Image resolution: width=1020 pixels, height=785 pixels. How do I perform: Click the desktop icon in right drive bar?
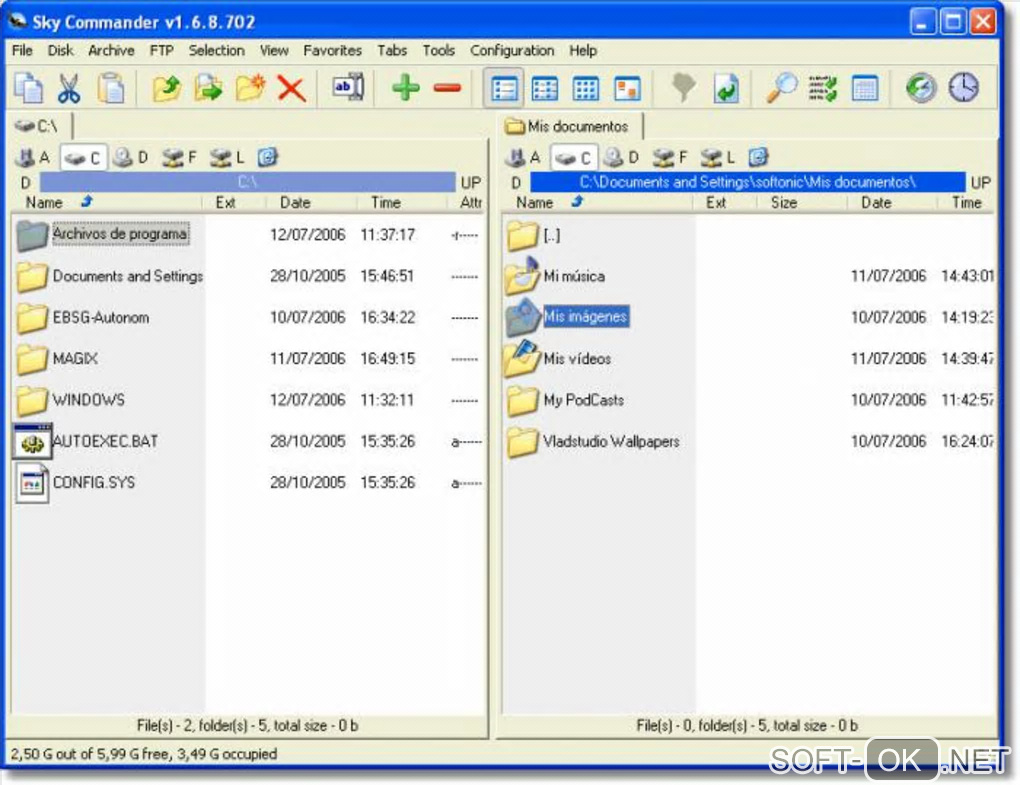(x=758, y=157)
